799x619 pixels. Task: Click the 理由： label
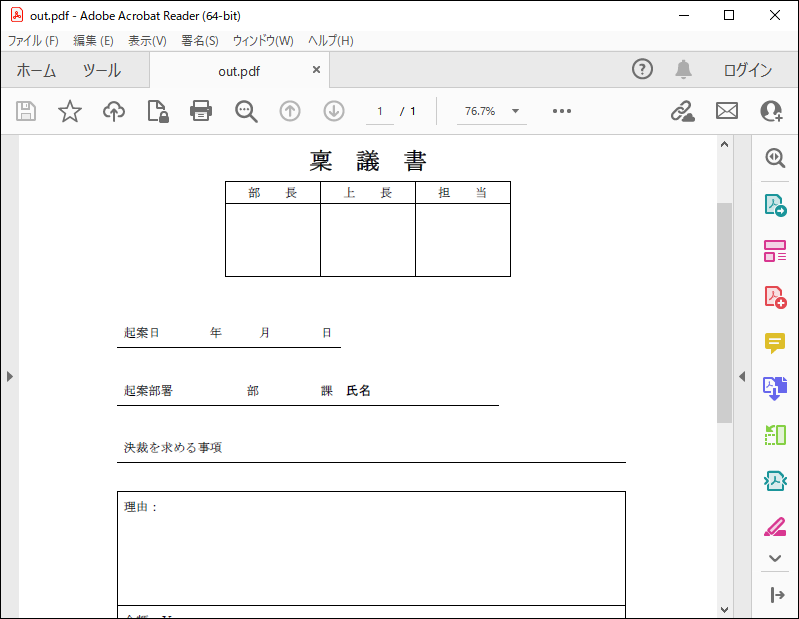pos(141,507)
